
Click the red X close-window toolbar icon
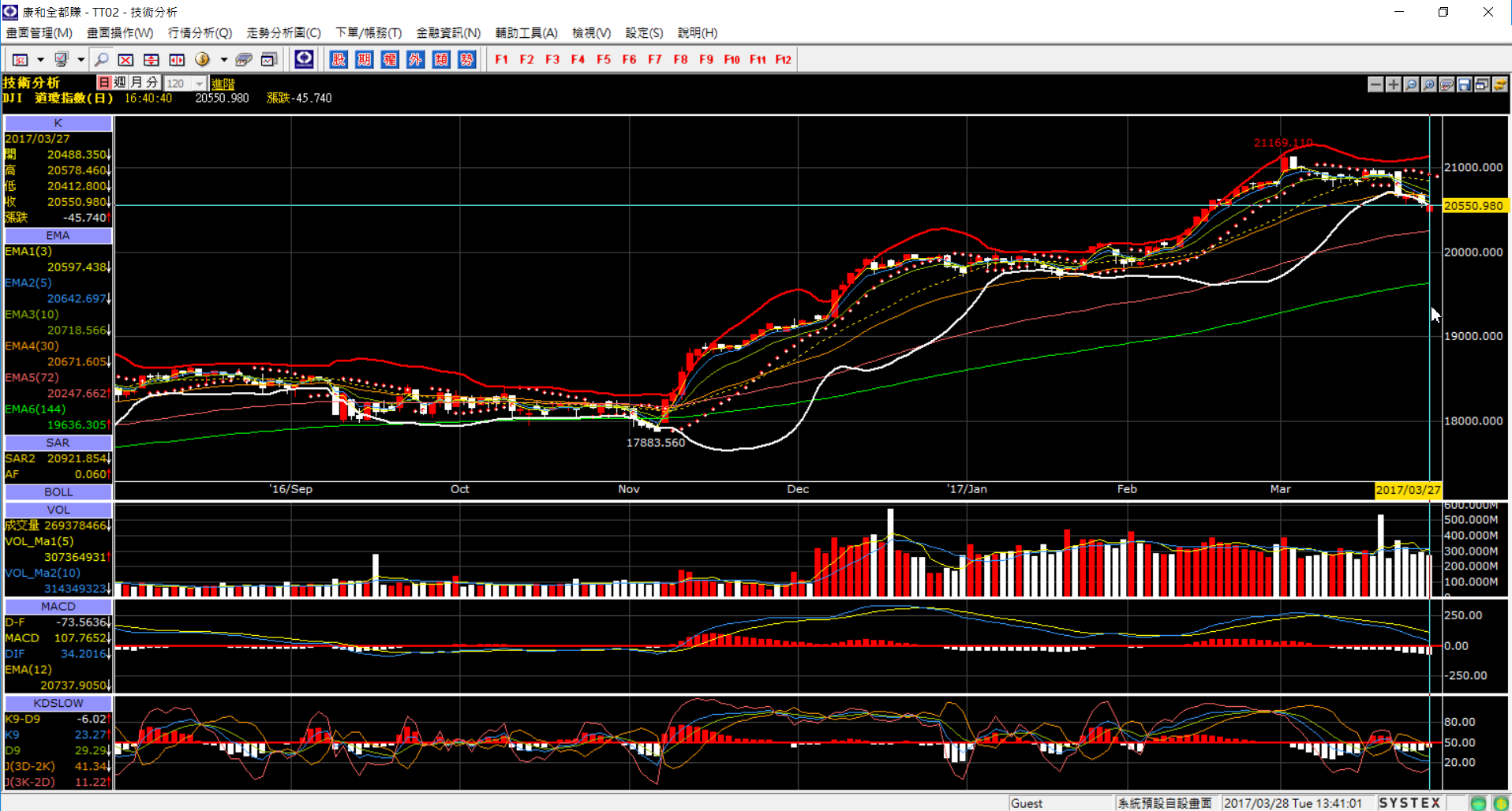coord(125,59)
